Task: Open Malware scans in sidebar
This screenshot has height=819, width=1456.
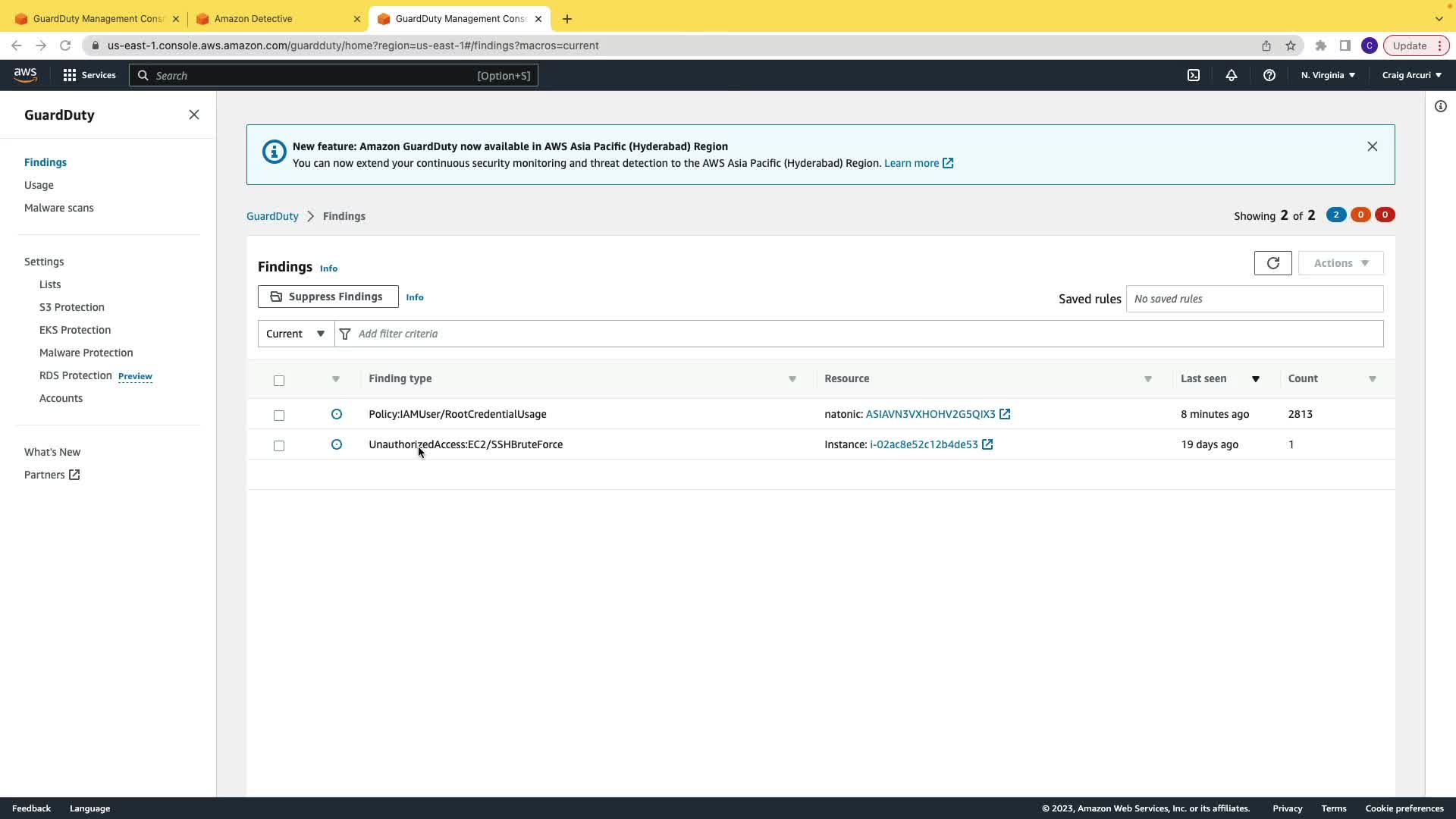Action: click(x=59, y=208)
